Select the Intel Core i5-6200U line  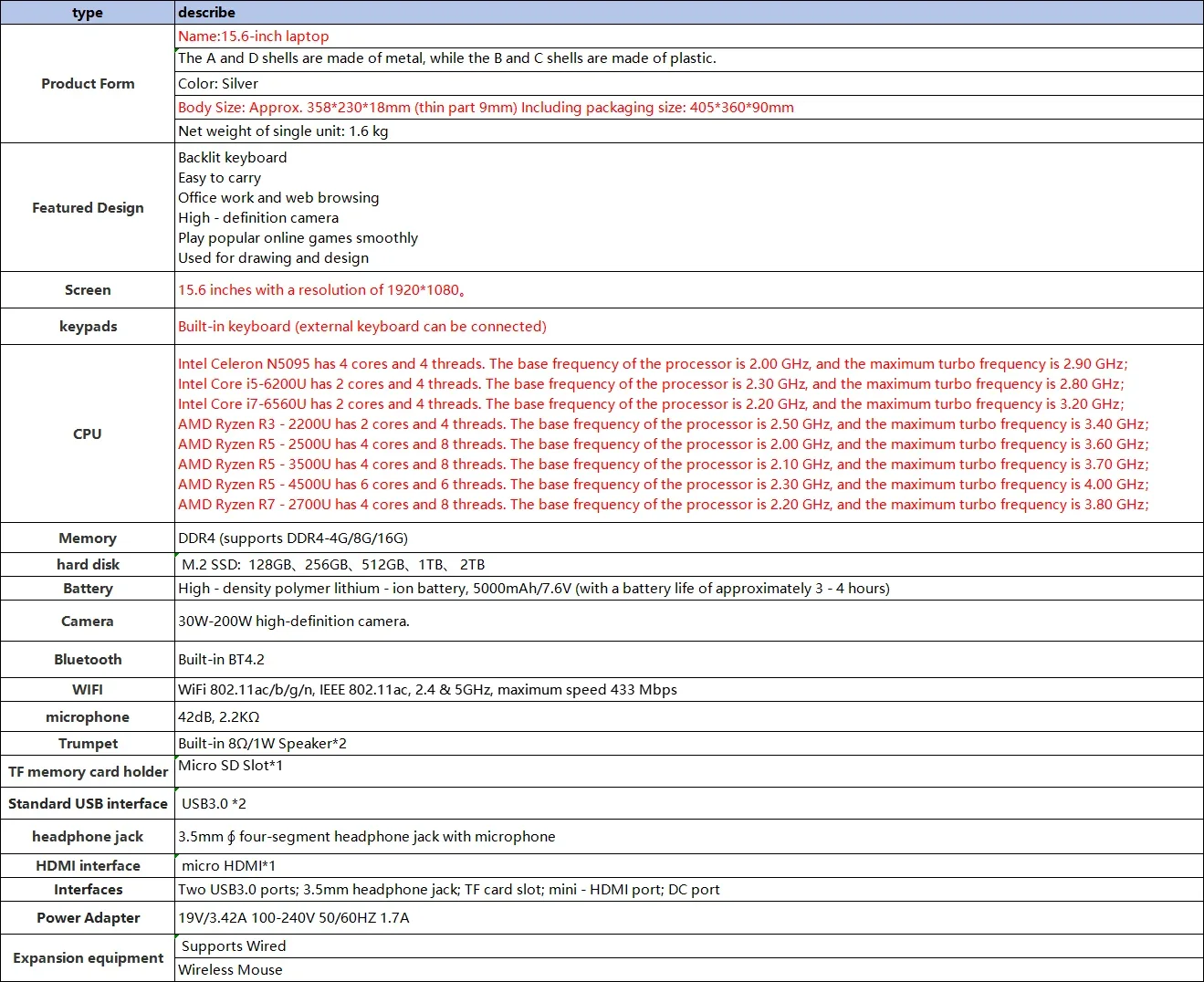coord(651,383)
